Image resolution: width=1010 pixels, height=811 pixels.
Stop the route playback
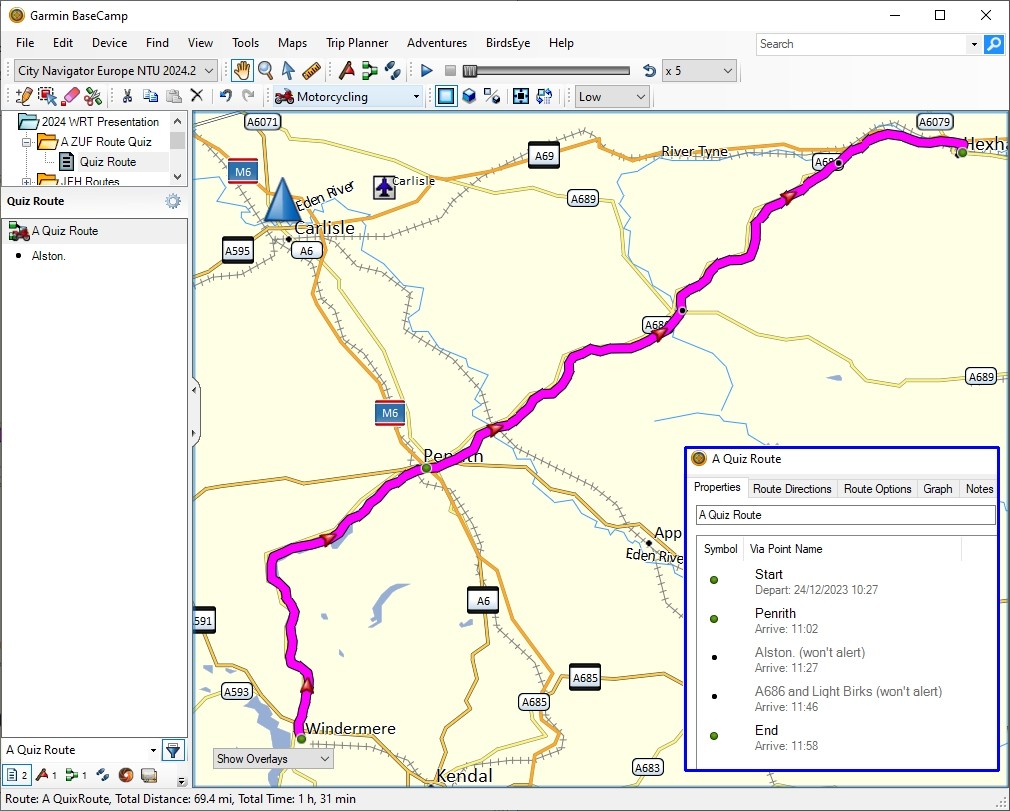[x=450, y=70]
